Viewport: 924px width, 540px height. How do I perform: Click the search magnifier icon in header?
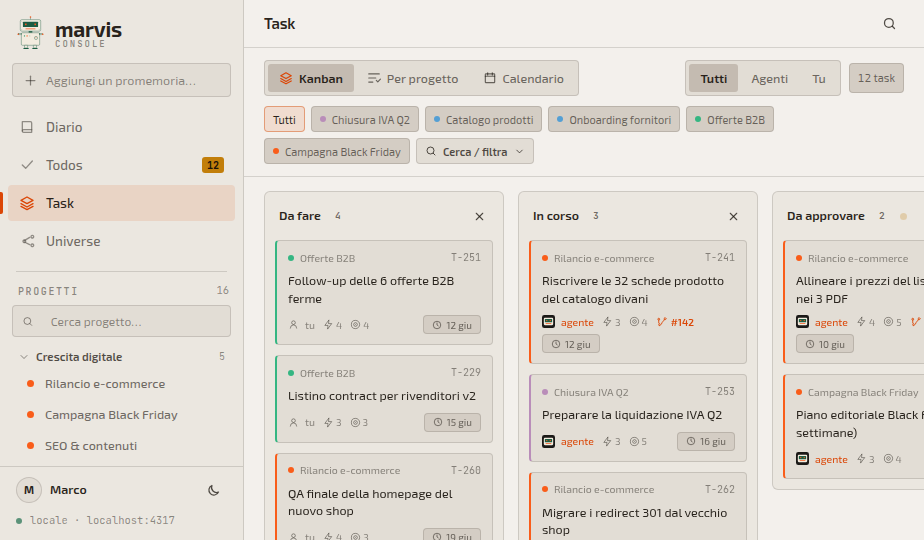coord(889,24)
